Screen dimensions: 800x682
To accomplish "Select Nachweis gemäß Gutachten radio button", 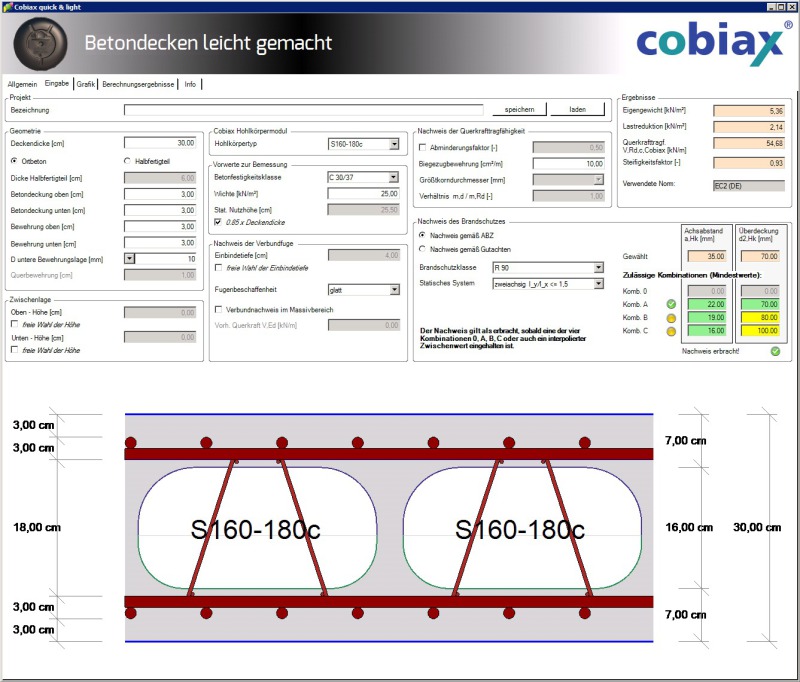I will tap(422, 249).
